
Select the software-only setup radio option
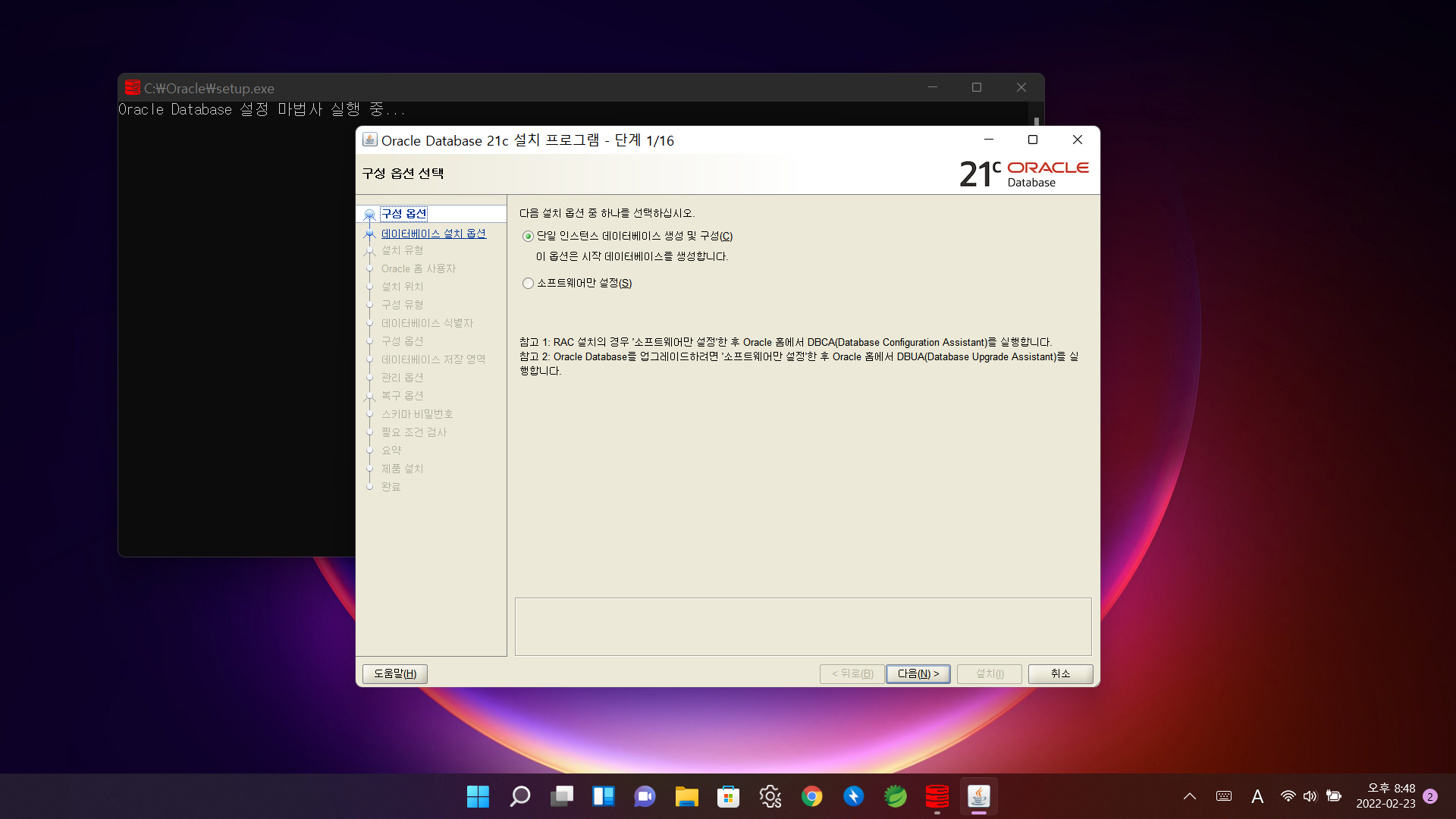coord(528,283)
